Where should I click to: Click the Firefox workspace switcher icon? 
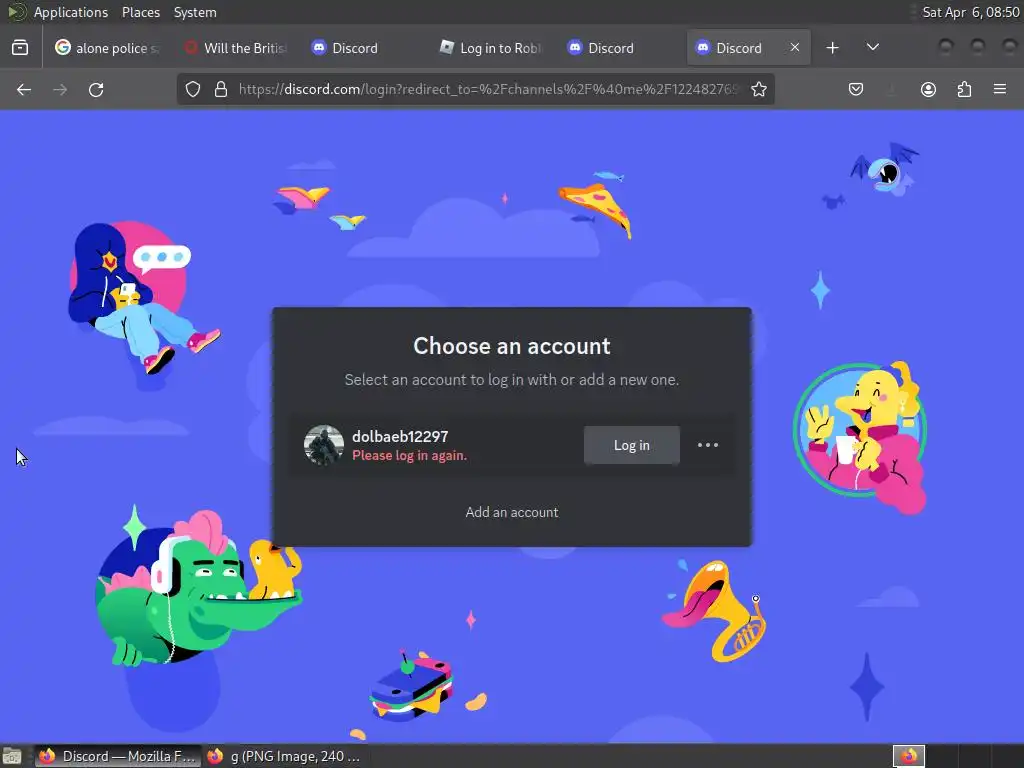(908, 756)
